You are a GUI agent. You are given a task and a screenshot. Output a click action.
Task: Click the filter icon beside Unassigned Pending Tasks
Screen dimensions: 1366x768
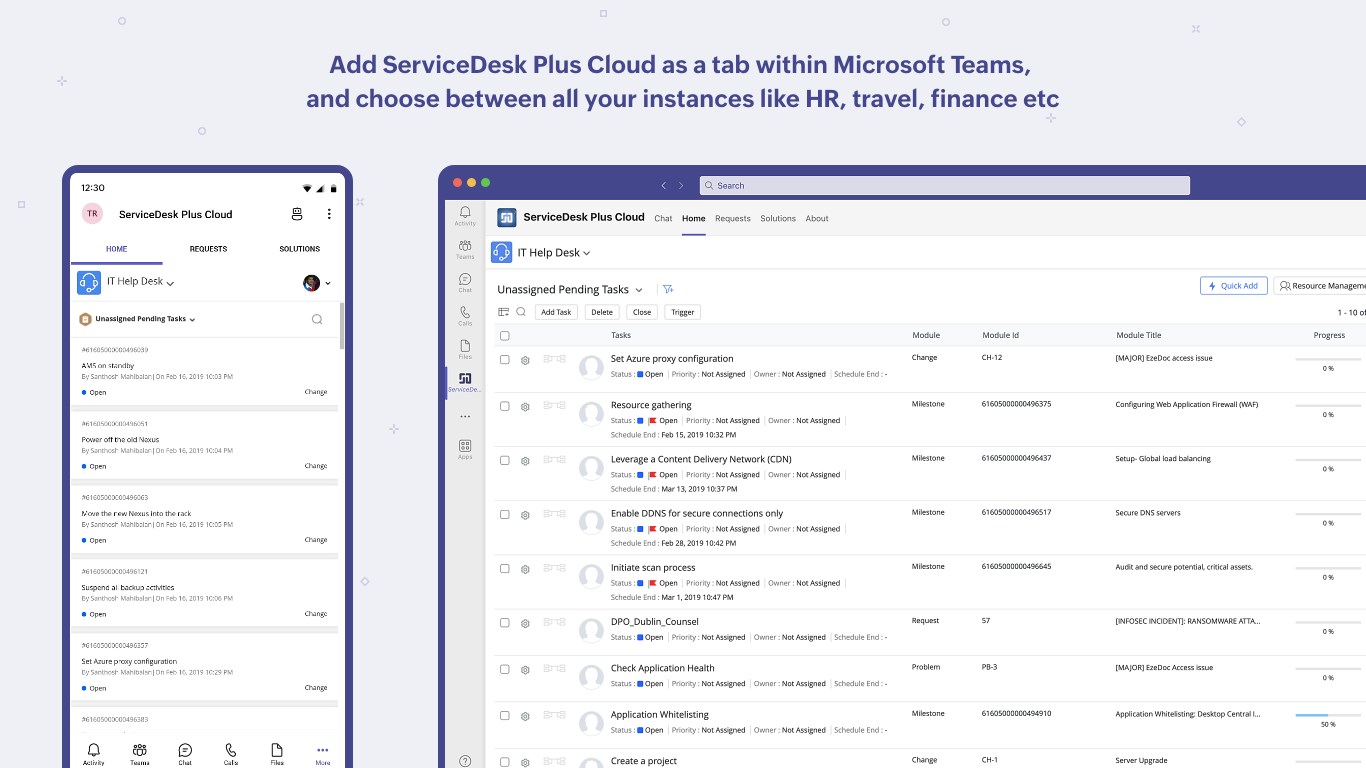(x=668, y=290)
